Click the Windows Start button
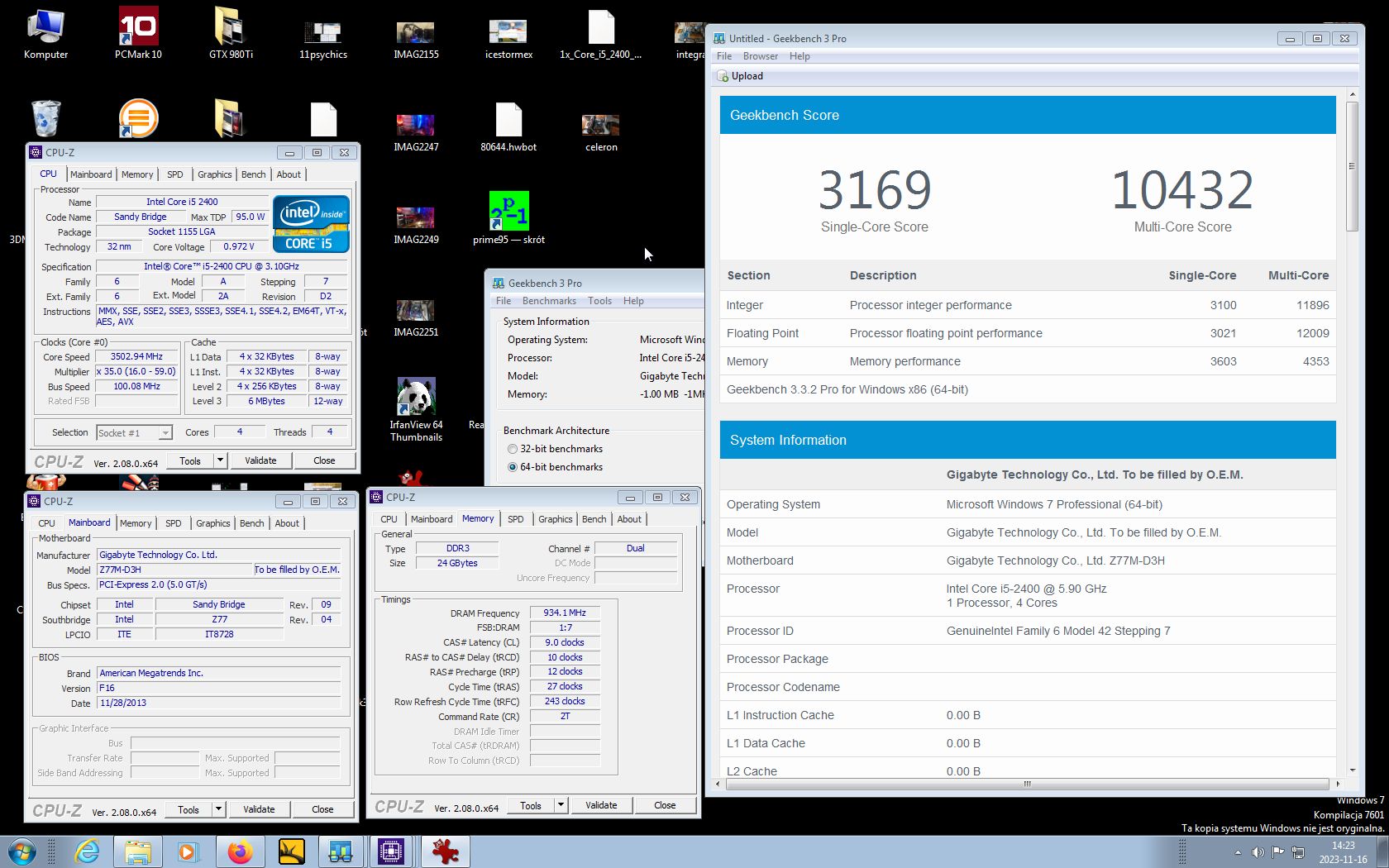 point(22,851)
